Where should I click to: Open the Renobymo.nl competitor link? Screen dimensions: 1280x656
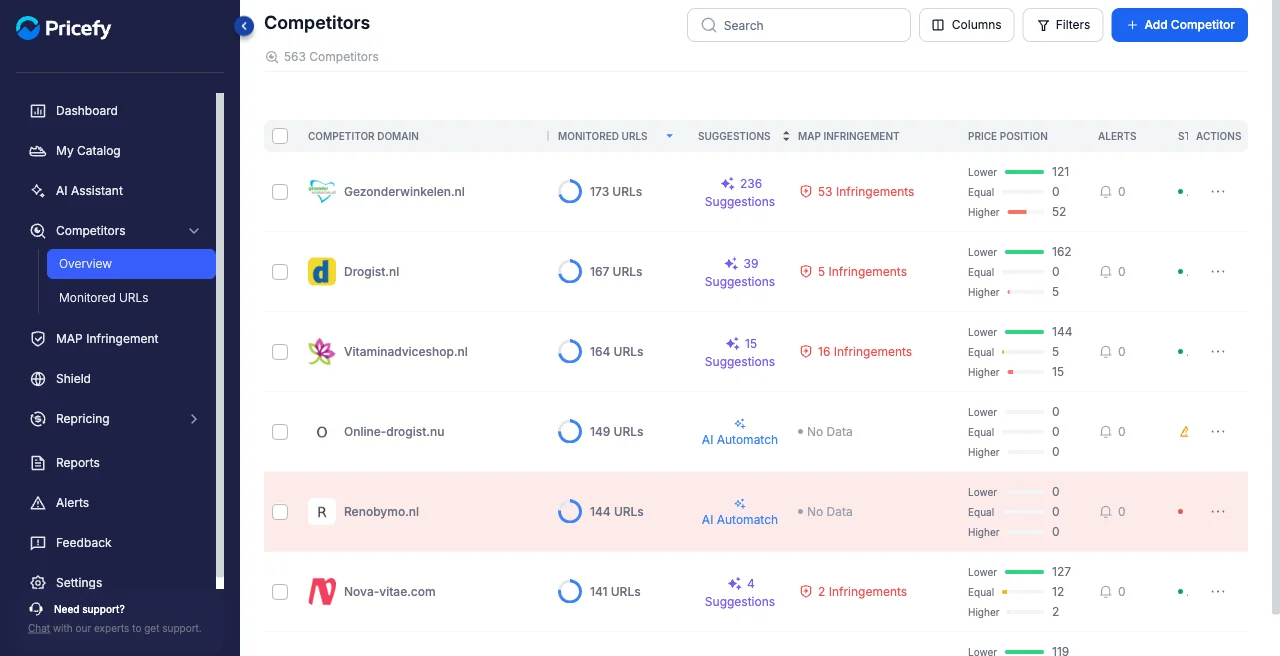click(381, 512)
